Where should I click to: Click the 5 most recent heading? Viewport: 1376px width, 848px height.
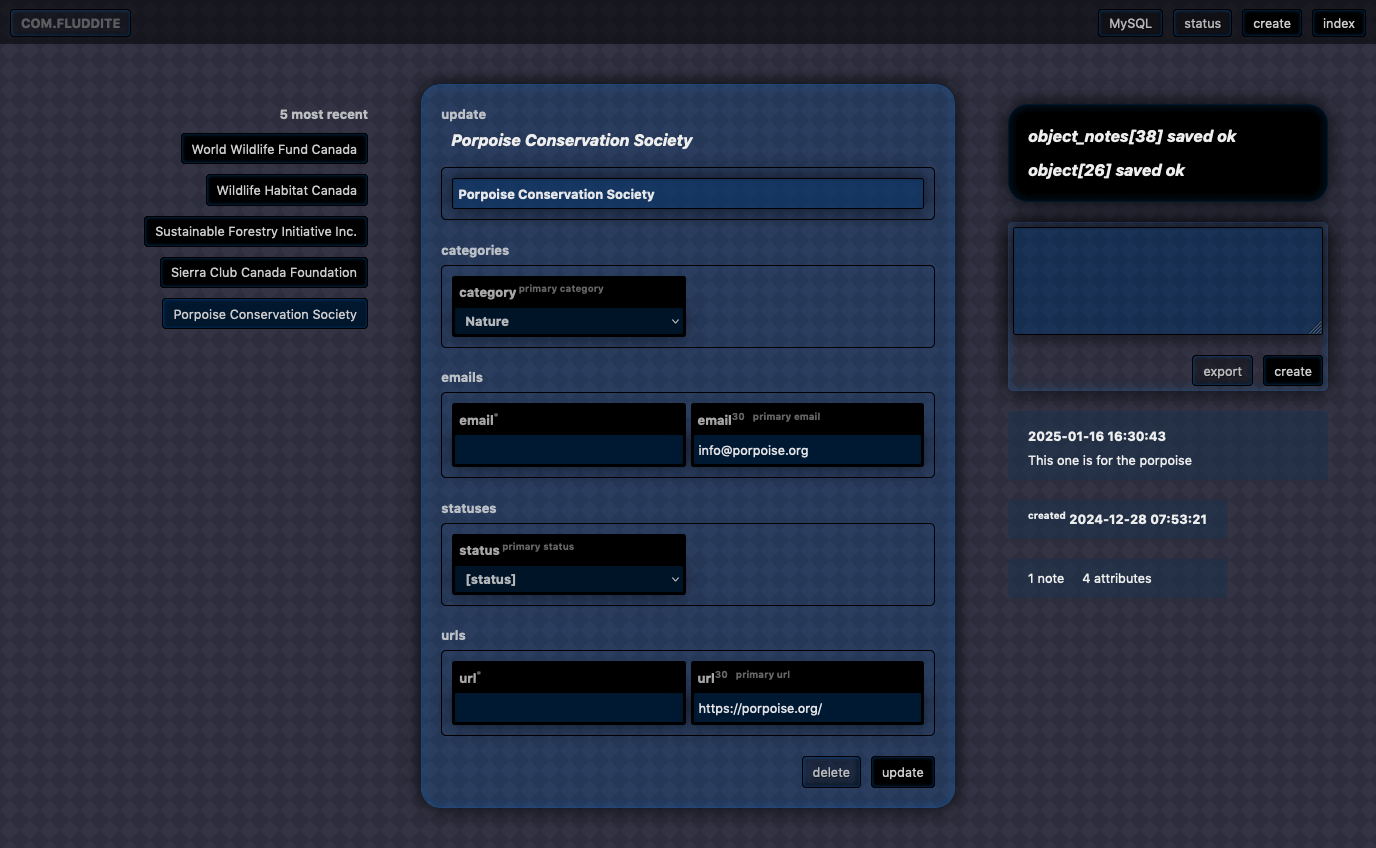pos(324,114)
